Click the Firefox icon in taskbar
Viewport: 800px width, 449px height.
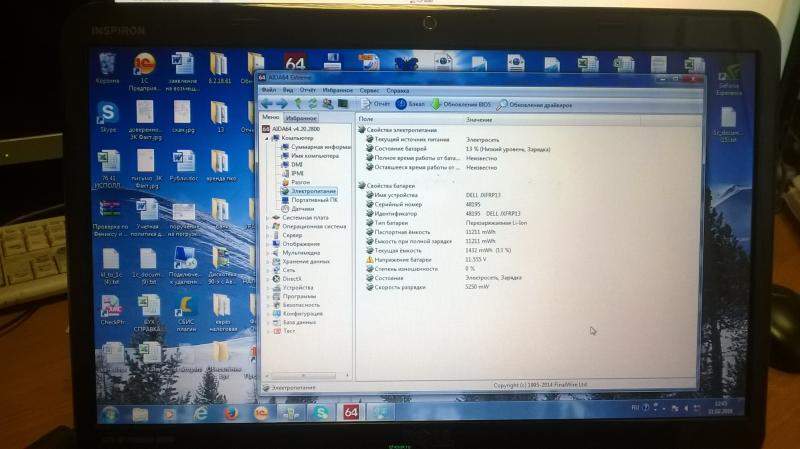pos(229,412)
